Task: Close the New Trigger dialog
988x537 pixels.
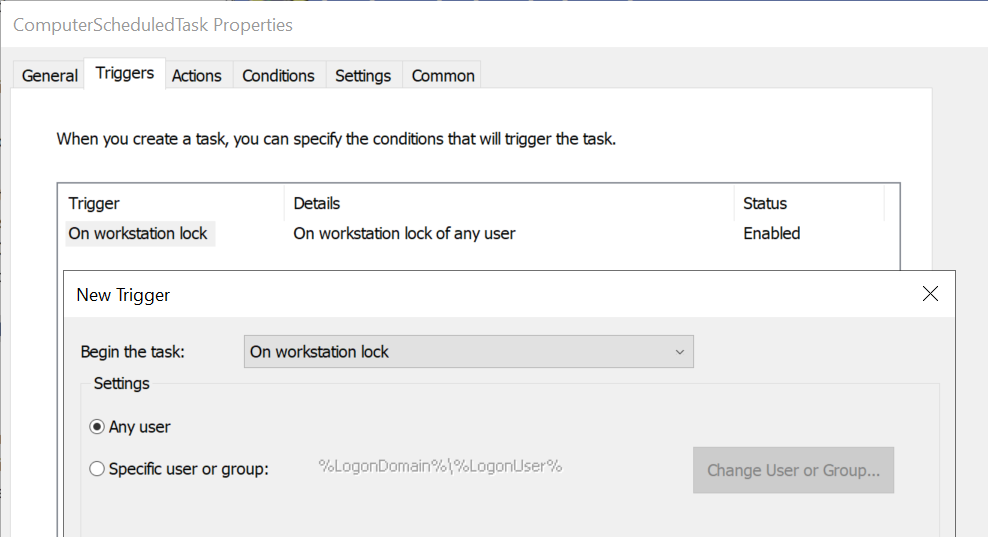Action: pos(930,294)
